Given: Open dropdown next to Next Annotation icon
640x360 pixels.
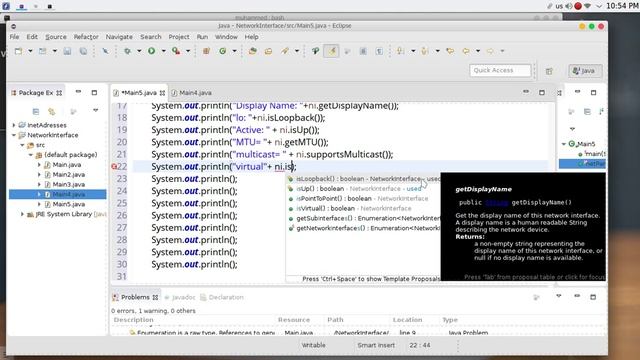Looking at the screenshot, I should point(413,51).
